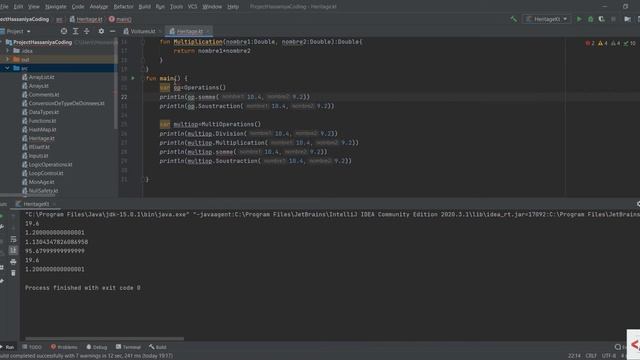Open the Terminal tool window
Screen dimensions: 640x360
pos(128,347)
